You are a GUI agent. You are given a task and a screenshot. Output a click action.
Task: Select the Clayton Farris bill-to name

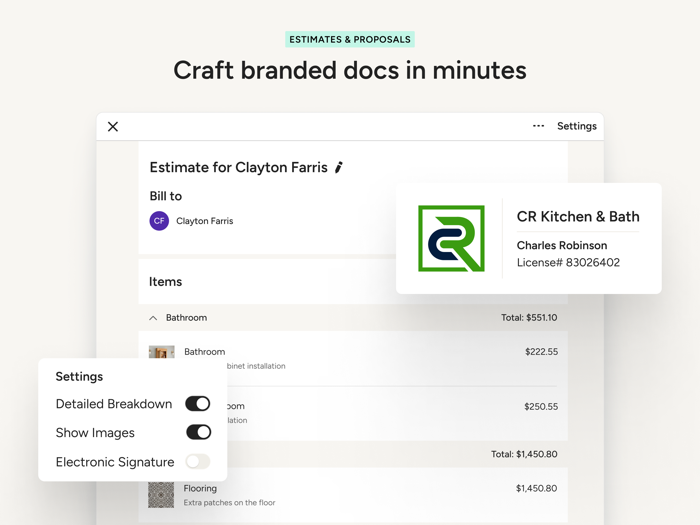tap(204, 221)
